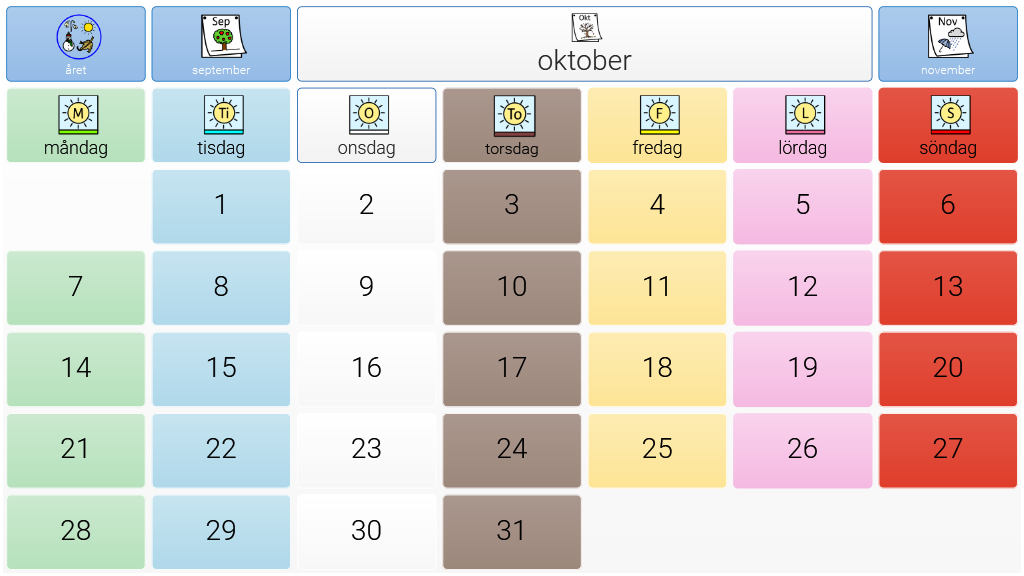Open the året year overview icon
The image size is (1024, 576).
click(76, 44)
